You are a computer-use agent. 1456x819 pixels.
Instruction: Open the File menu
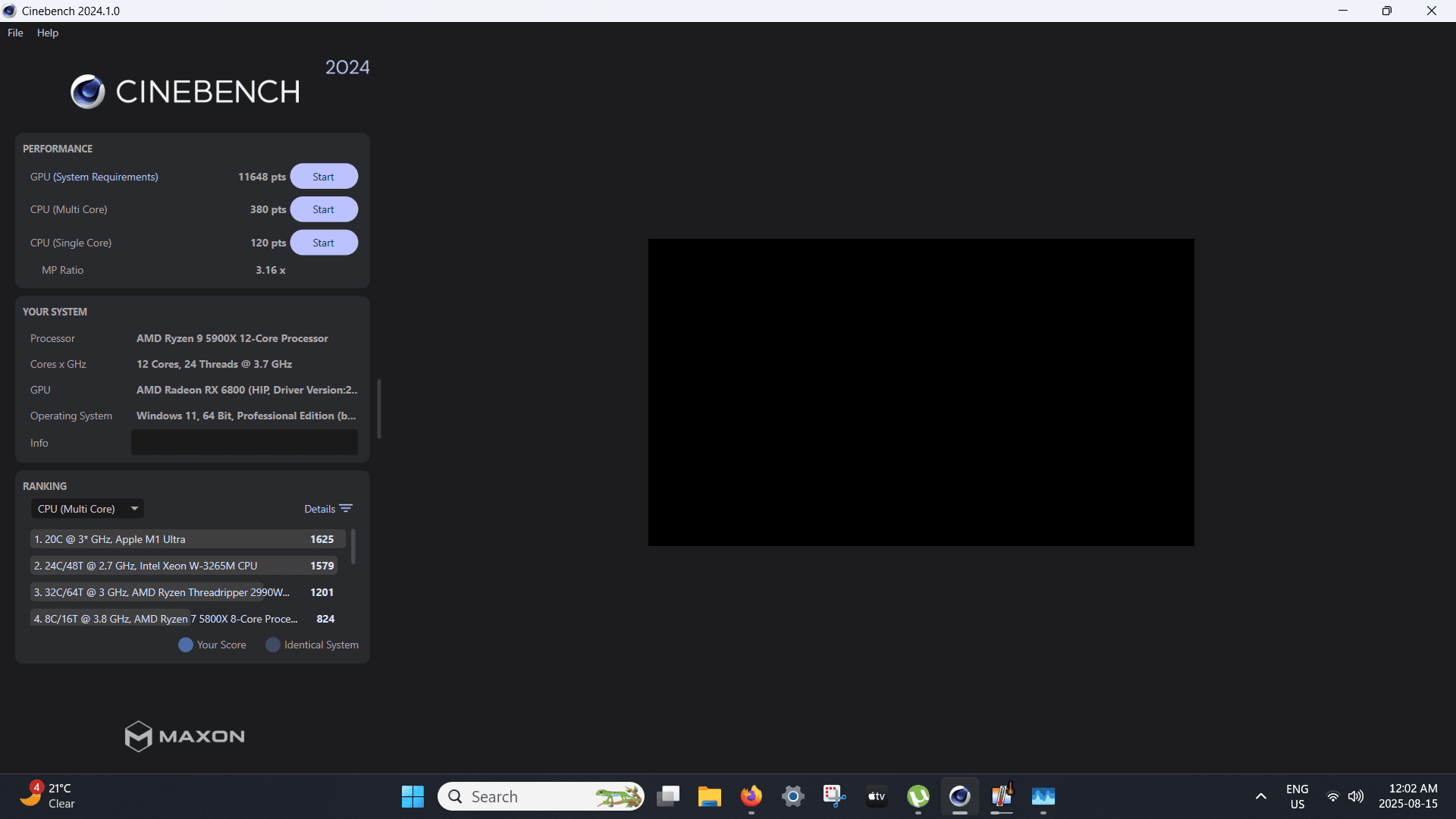coord(15,33)
